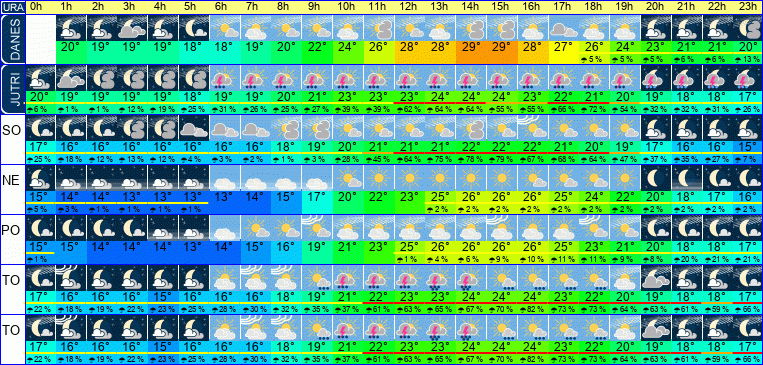Select the NE day row label

click(x=12, y=181)
